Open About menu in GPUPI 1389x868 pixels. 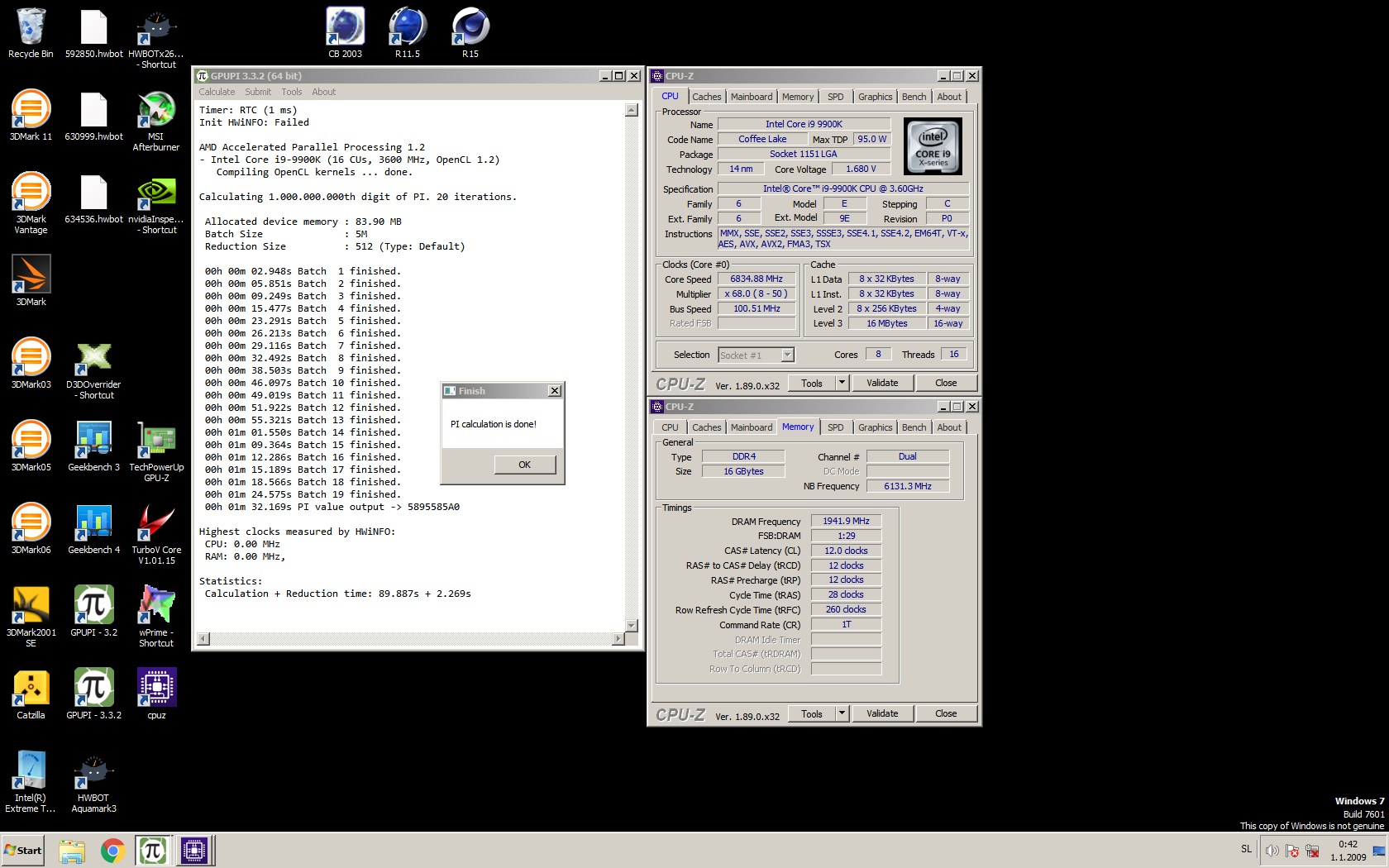pos(324,92)
